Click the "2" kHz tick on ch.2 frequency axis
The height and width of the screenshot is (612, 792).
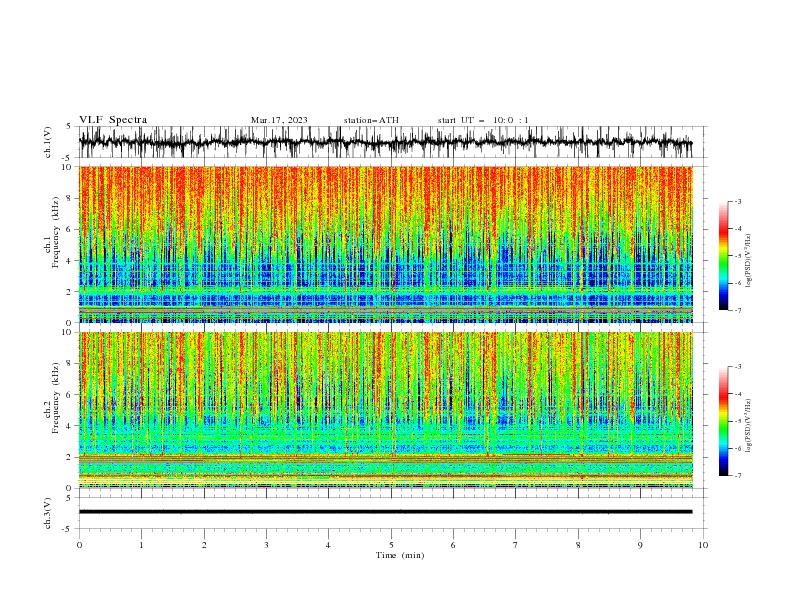pyautogui.click(x=71, y=457)
